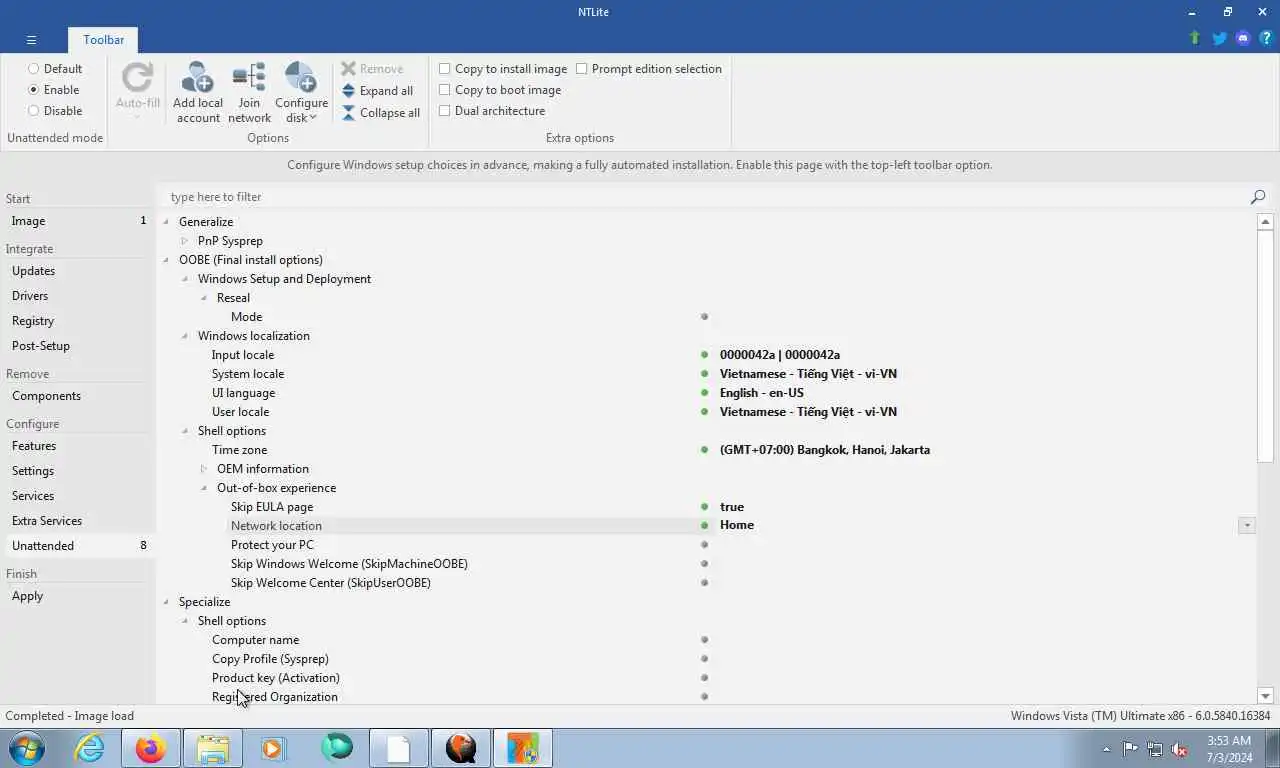Launch Firefox from taskbar

[x=151, y=748]
